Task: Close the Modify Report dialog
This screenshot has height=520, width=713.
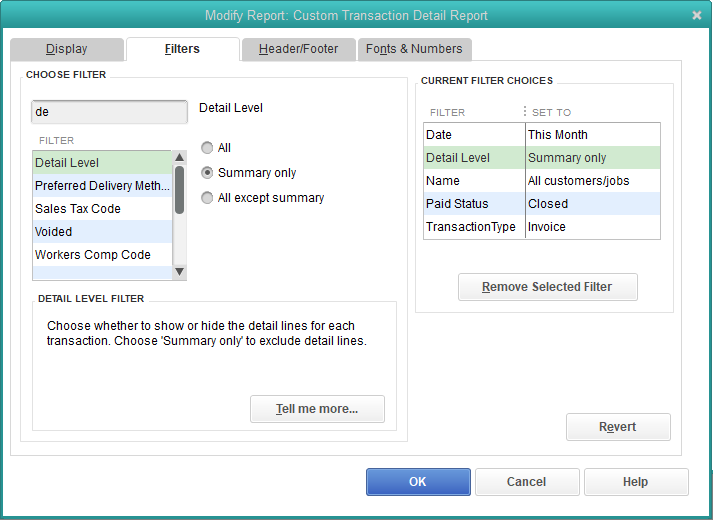Action: (696, 15)
